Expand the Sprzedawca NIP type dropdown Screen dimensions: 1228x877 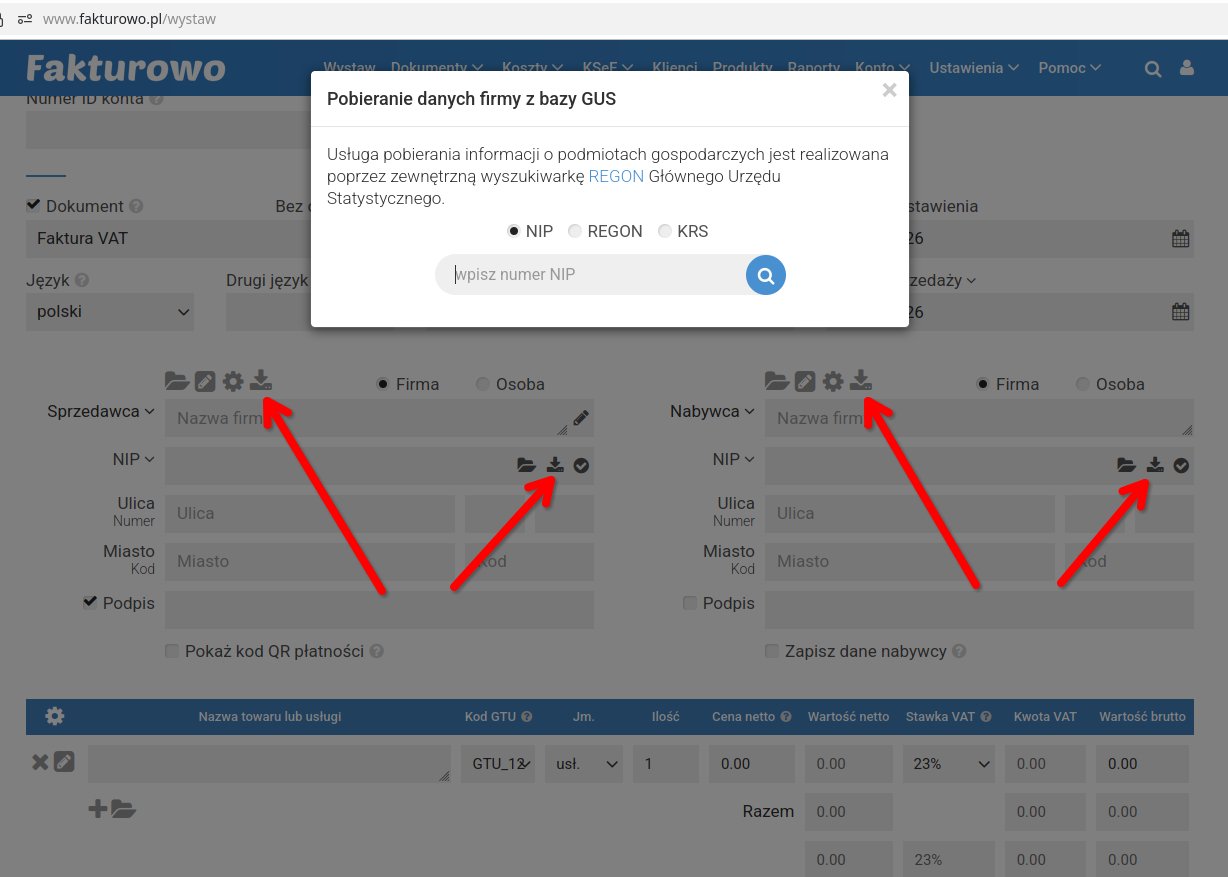(134, 459)
